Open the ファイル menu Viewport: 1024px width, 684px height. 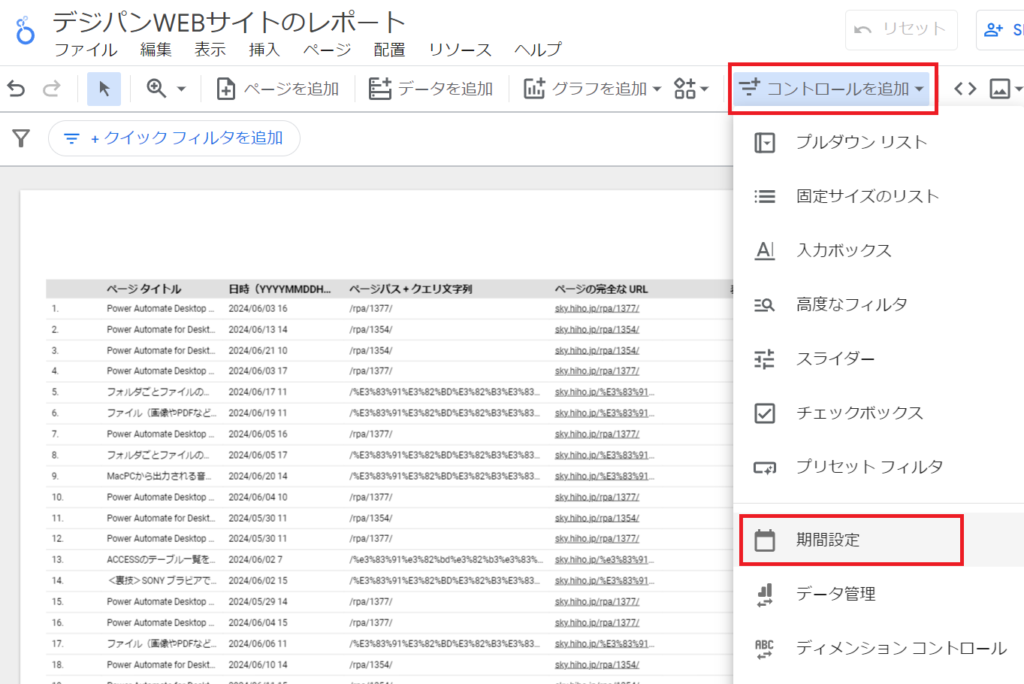(84, 50)
